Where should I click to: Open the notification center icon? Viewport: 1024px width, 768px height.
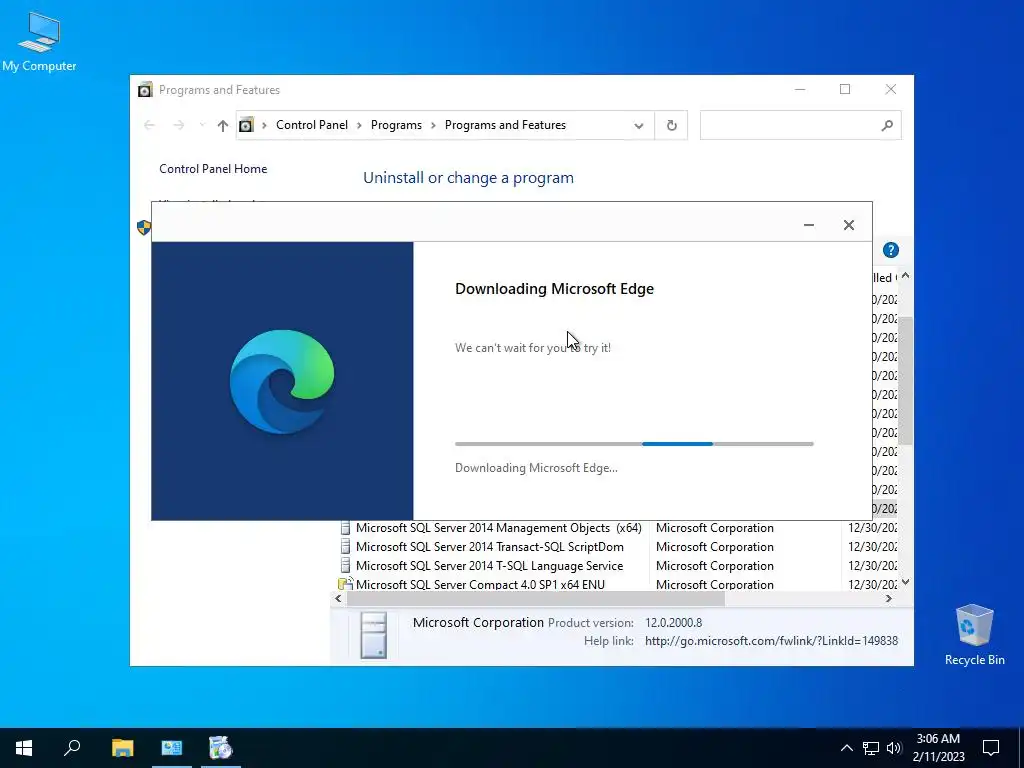(991, 748)
